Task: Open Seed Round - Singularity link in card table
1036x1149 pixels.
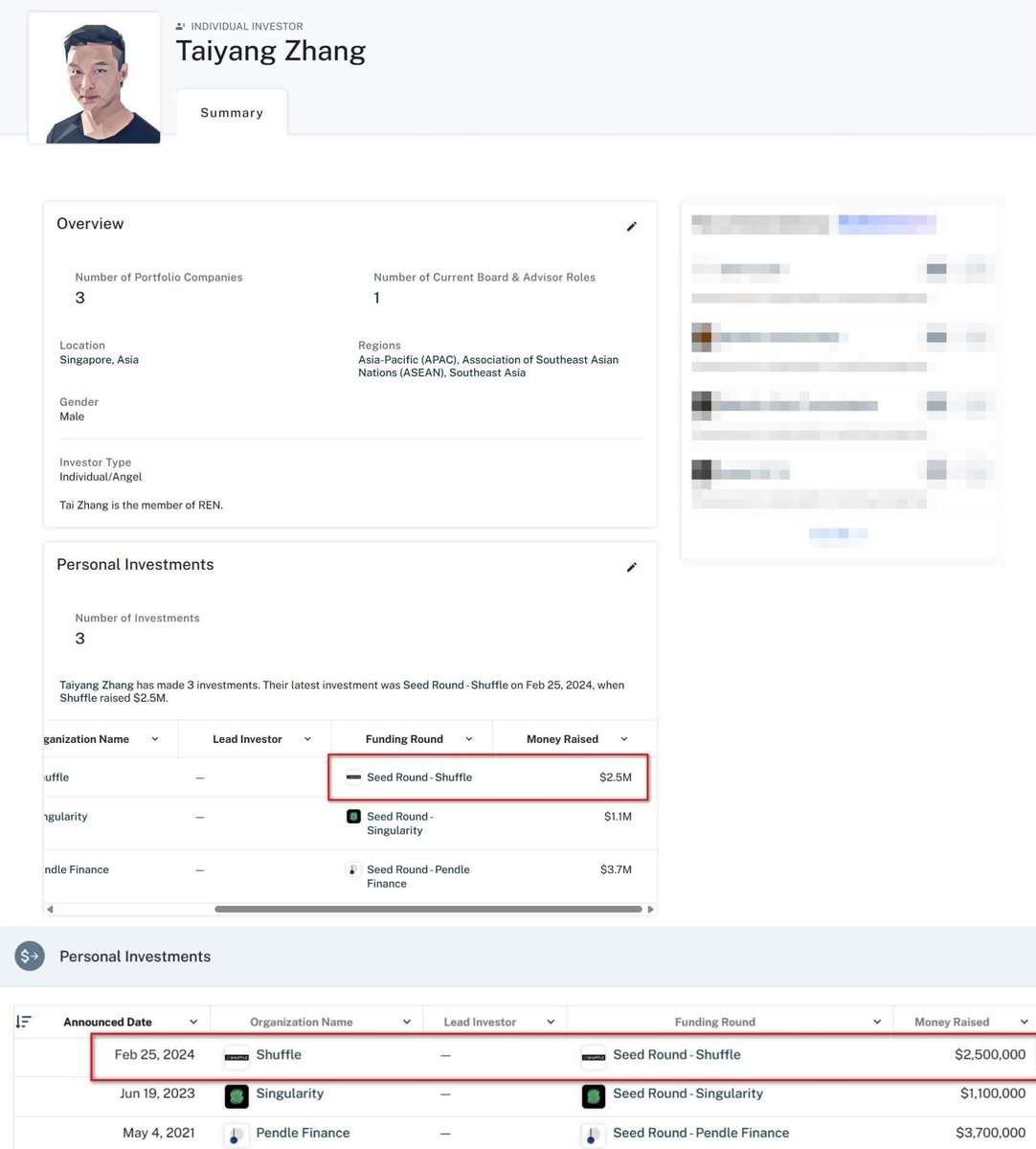Action: point(400,823)
